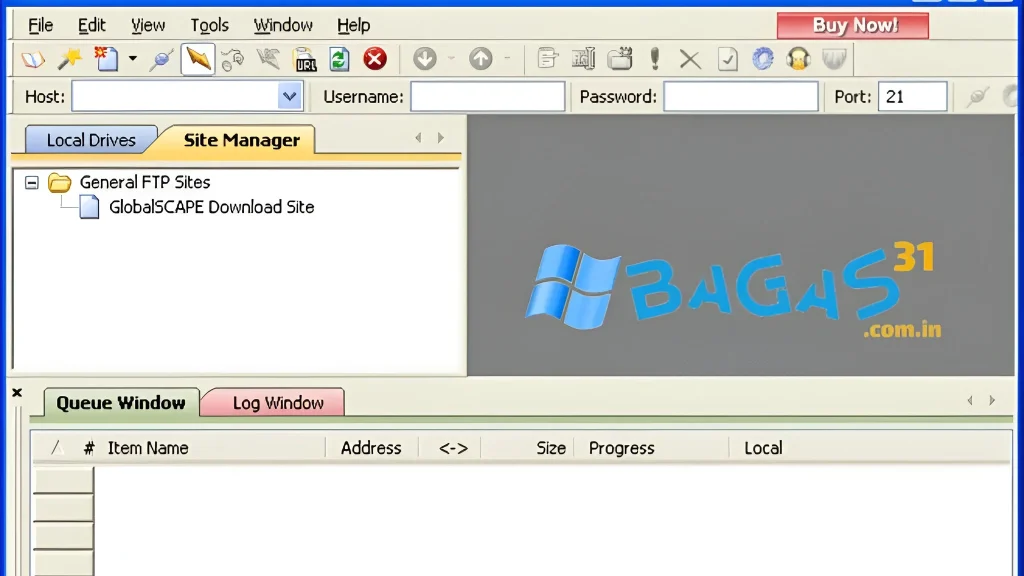Click the Rename icon

pyautogui.click(x=583, y=59)
